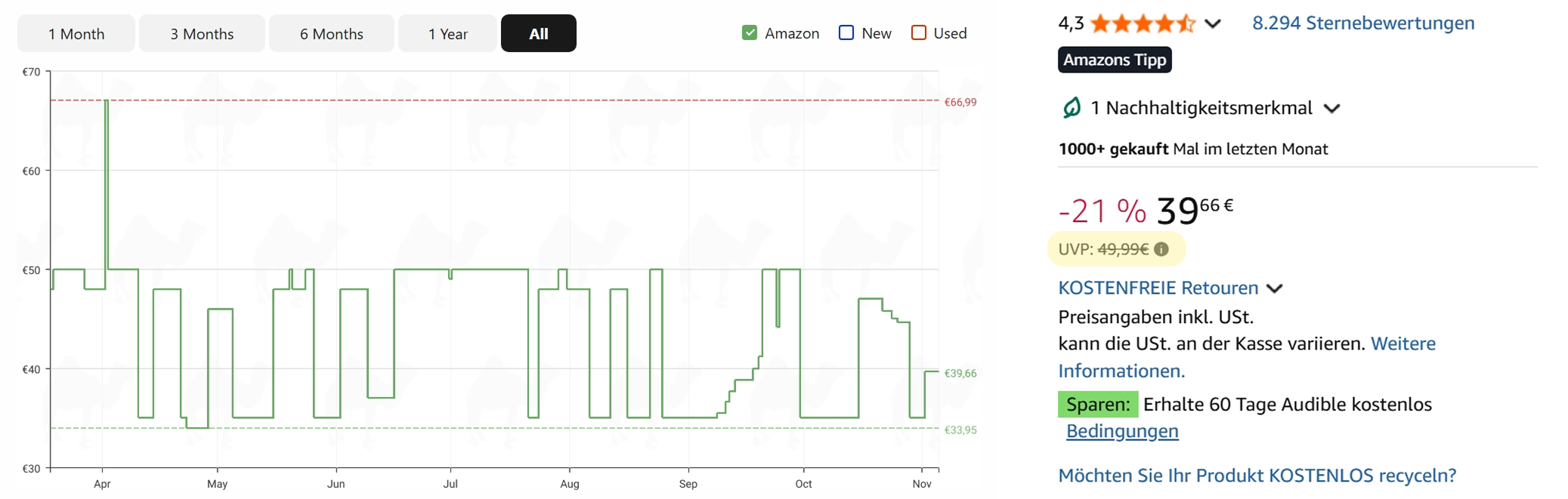Open the Bedingungen link

[x=1122, y=431]
